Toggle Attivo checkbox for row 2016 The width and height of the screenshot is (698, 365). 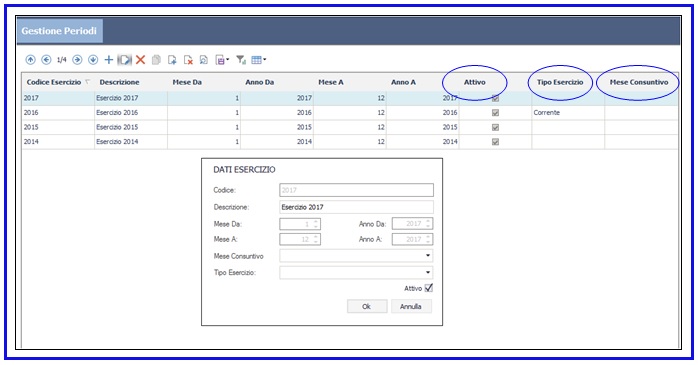pos(495,113)
